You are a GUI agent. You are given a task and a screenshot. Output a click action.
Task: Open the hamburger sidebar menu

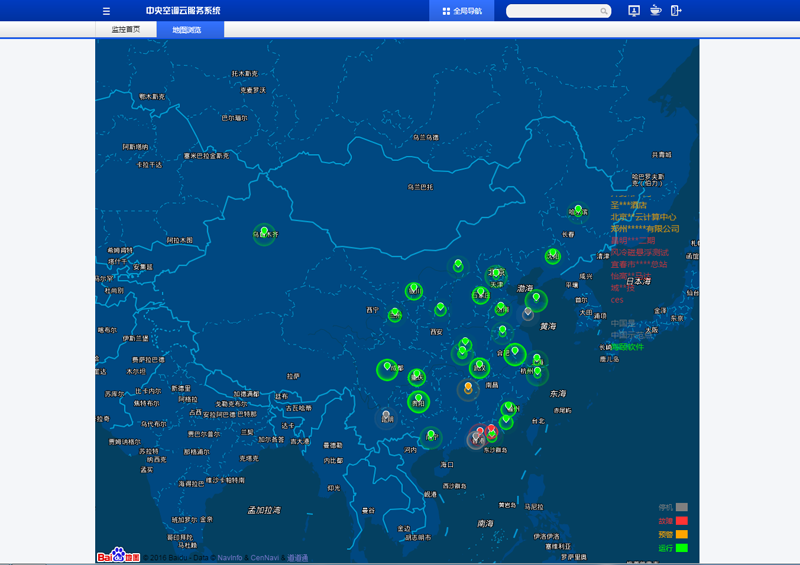tap(106, 11)
